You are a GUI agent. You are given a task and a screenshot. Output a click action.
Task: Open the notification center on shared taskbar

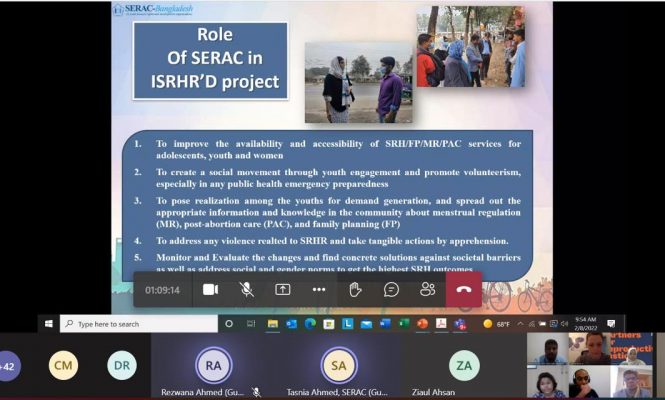click(611, 324)
